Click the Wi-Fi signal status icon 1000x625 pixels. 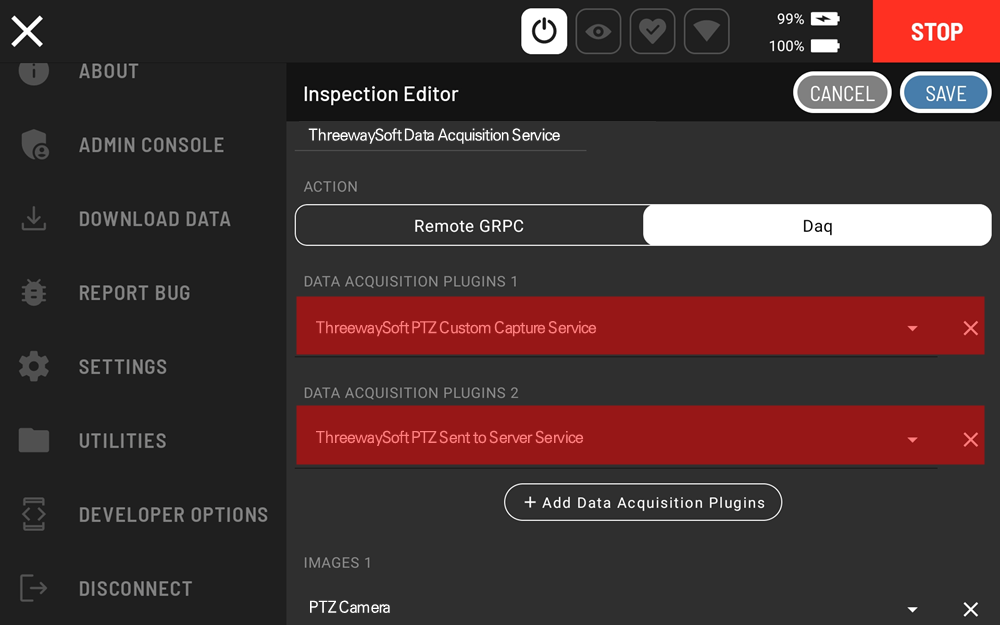coord(706,31)
